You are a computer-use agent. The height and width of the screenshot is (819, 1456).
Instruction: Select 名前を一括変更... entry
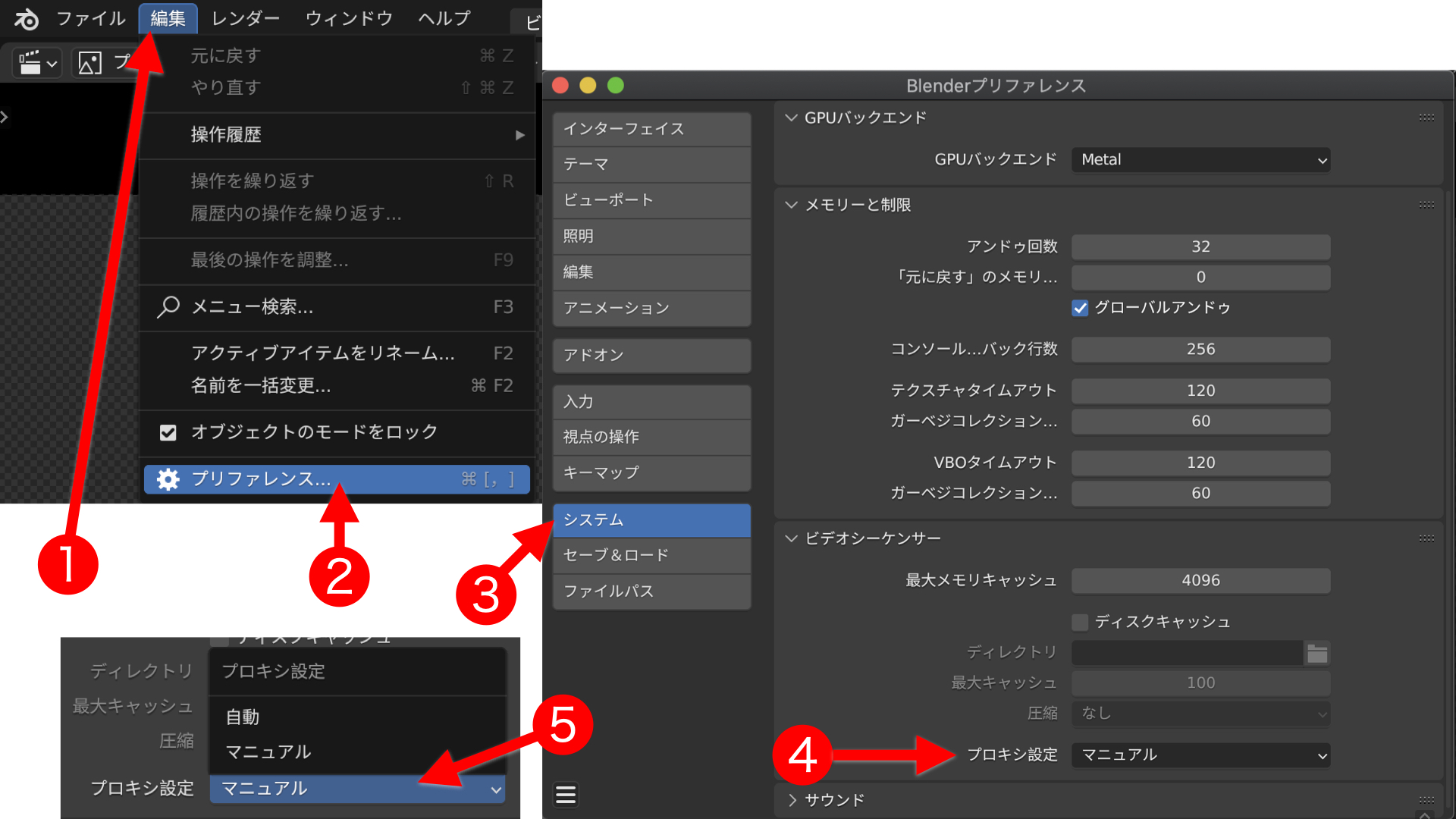(337, 386)
